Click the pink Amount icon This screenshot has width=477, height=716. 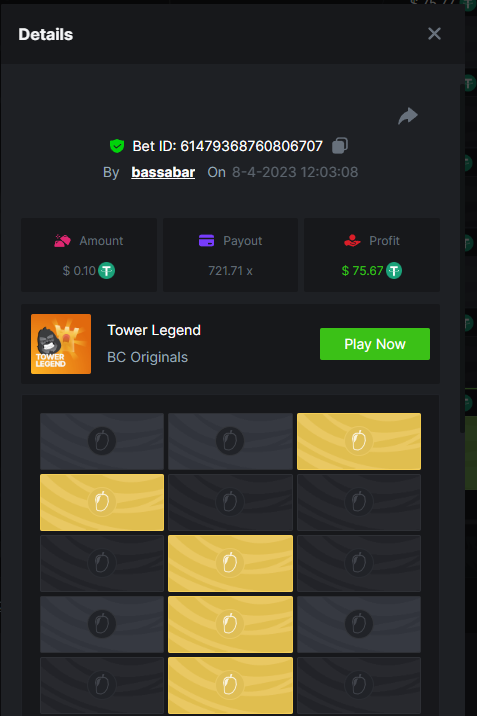pos(62,240)
